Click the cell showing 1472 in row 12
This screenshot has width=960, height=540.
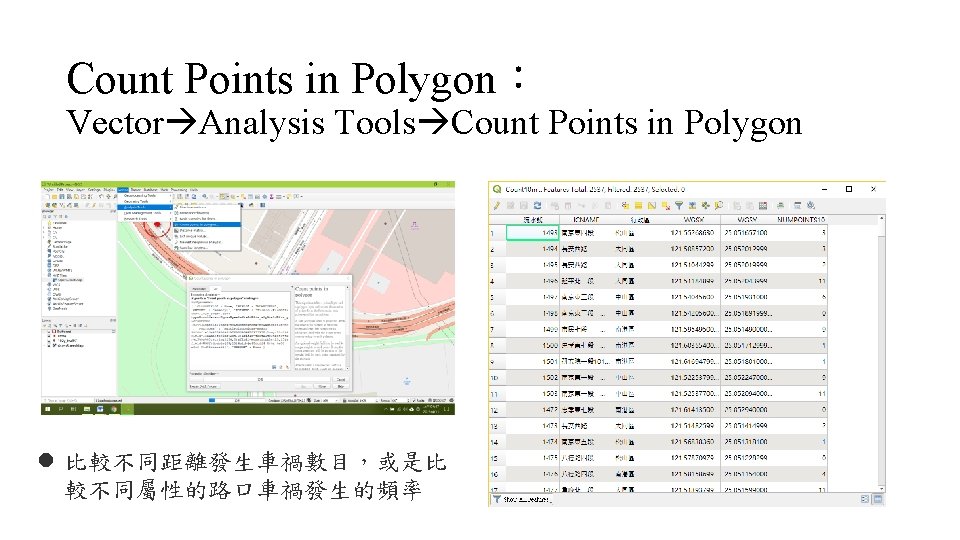click(533, 410)
